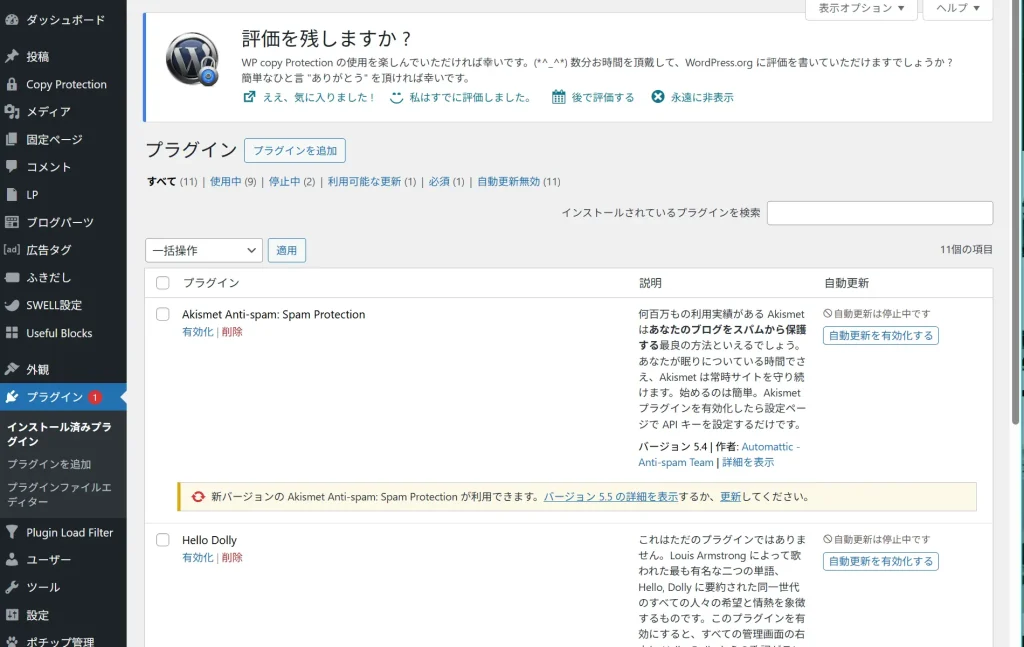Activate Akismet via its 有効化 link
This screenshot has height=647, width=1024.
tap(197, 332)
